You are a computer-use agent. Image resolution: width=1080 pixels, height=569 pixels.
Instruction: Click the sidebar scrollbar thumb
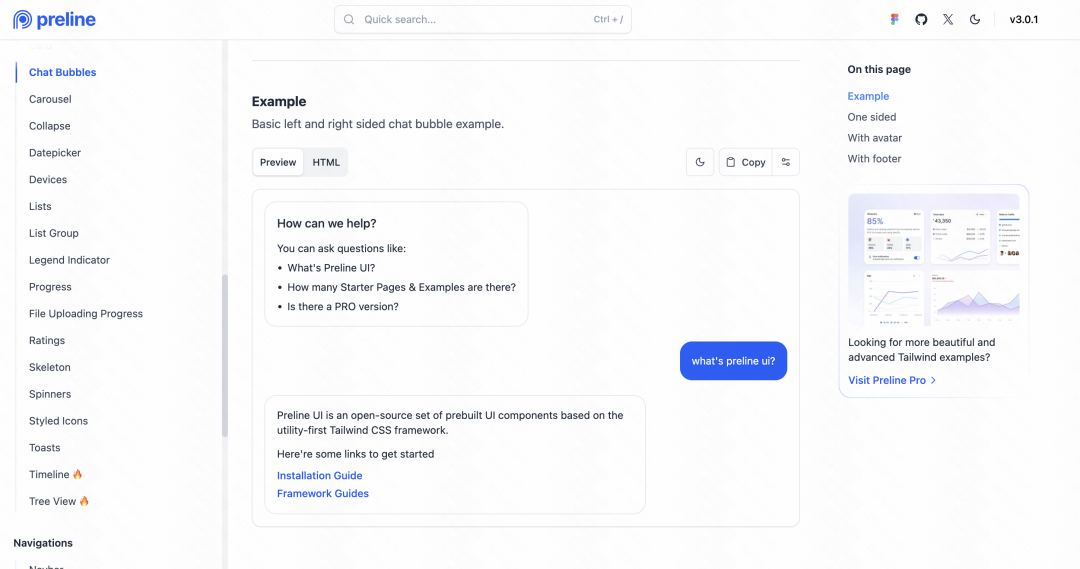click(x=225, y=355)
